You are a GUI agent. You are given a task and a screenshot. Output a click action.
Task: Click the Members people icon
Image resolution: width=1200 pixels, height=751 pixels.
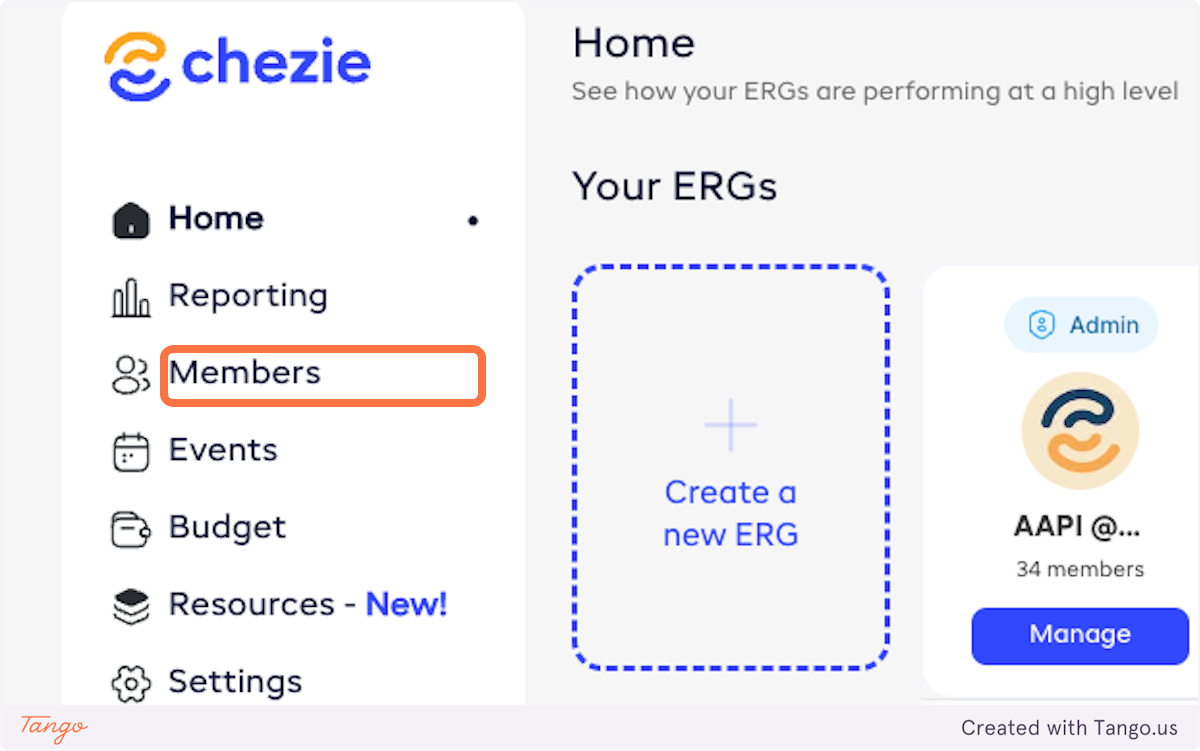pos(131,375)
